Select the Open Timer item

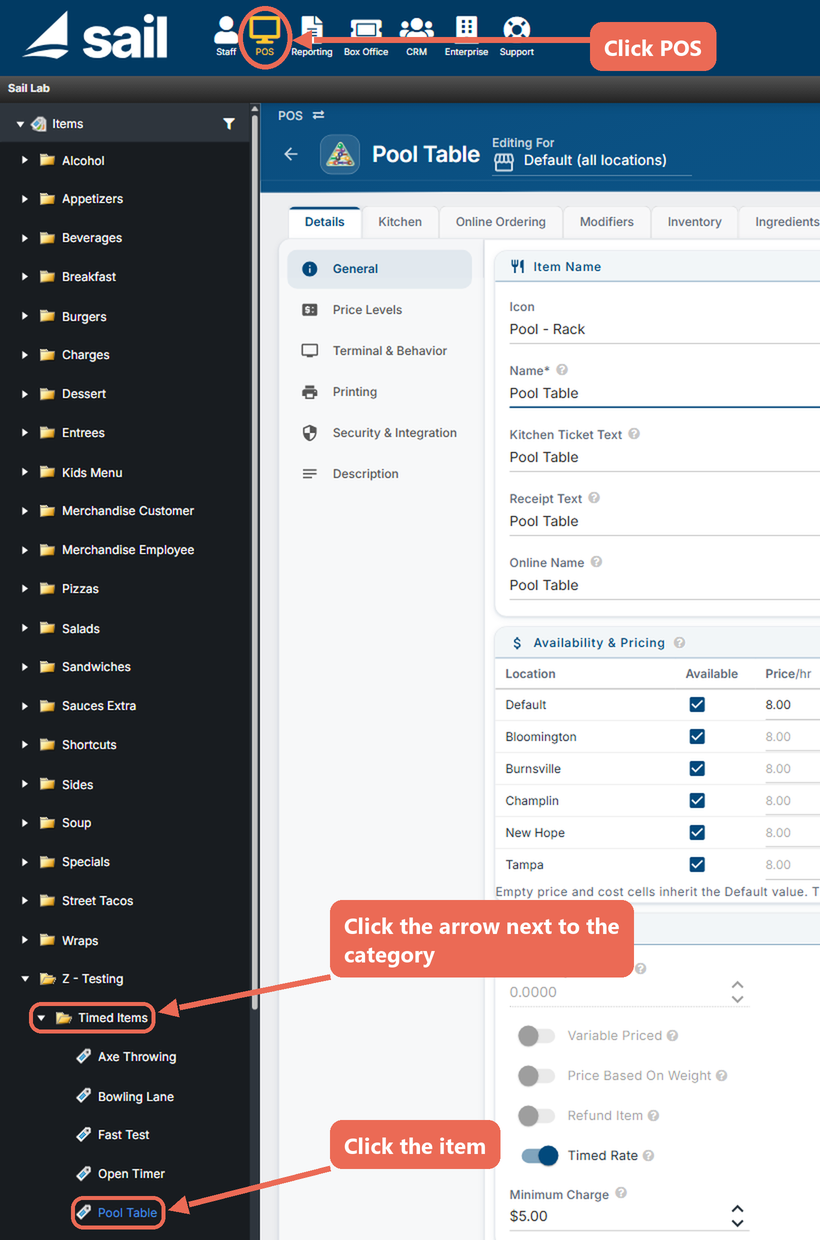click(131, 1174)
